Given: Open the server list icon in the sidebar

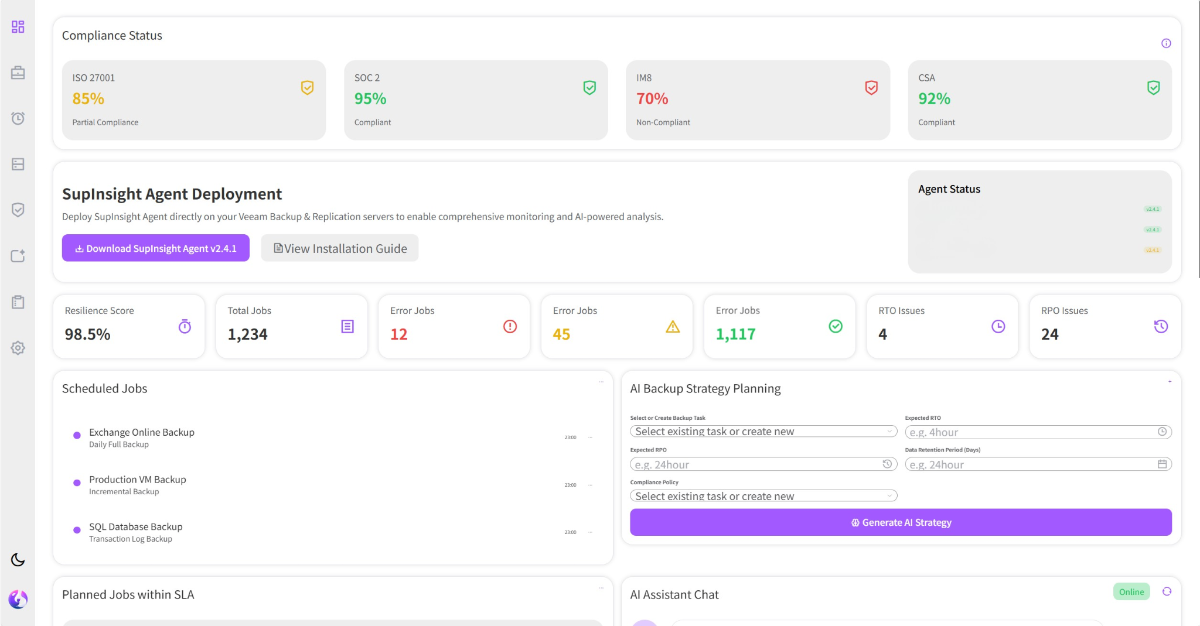Looking at the screenshot, I should (x=17, y=163).
